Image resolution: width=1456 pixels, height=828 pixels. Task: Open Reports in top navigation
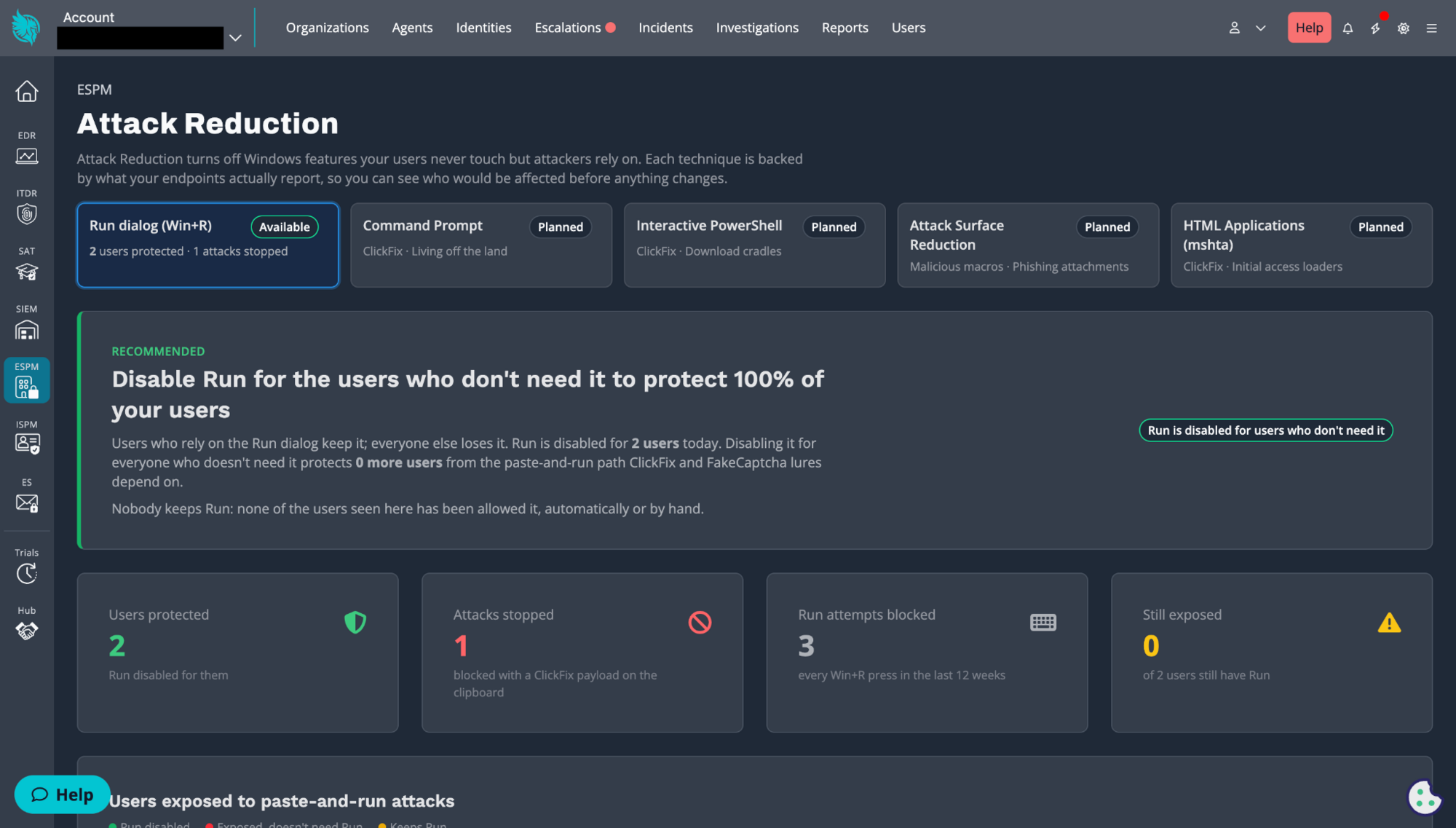(x=844, y=28)
